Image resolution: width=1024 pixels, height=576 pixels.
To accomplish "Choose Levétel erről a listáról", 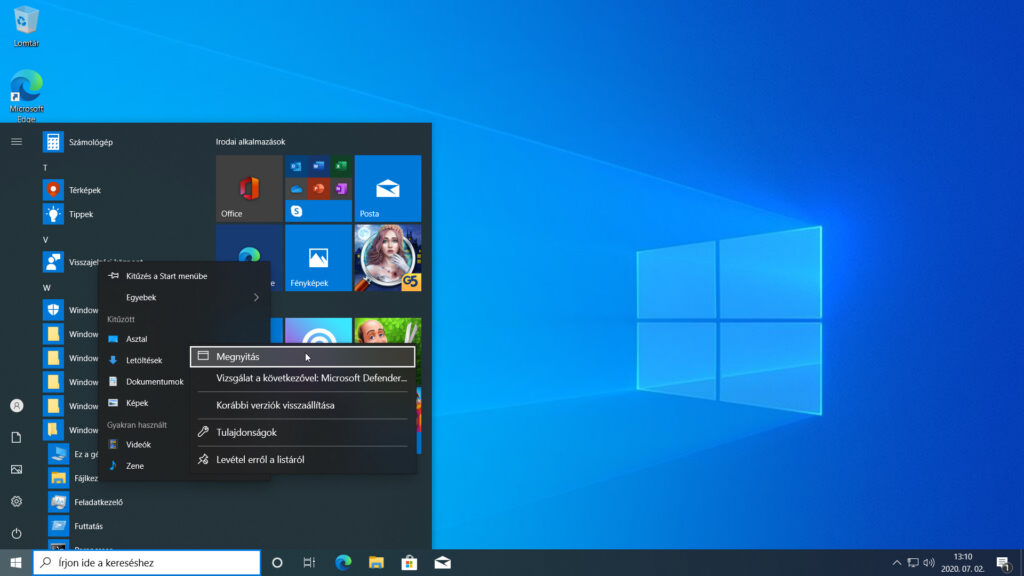I will pos(302,460).
